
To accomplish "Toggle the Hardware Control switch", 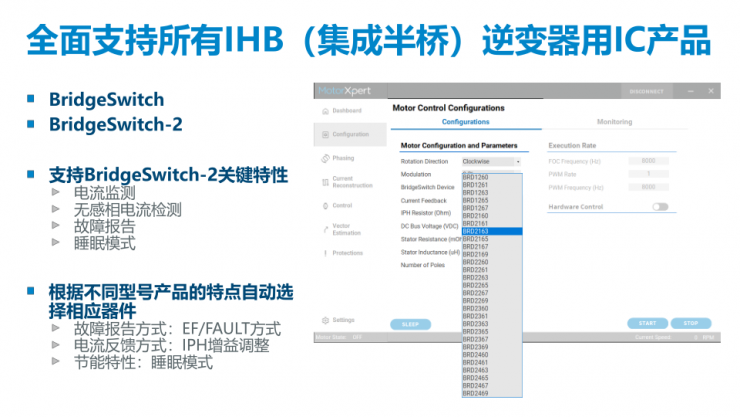I will pyautogui.click(x=660, y=207).
